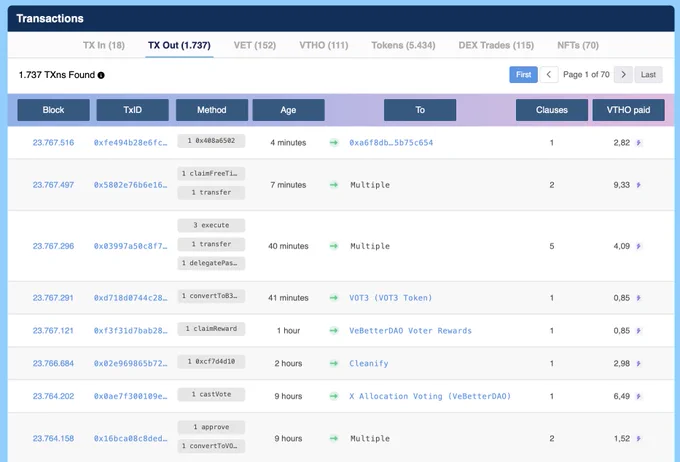The height and width of the screenshot is (462, 680).
Task: Open the VTHO (111) tab
Action: [324, 45]
